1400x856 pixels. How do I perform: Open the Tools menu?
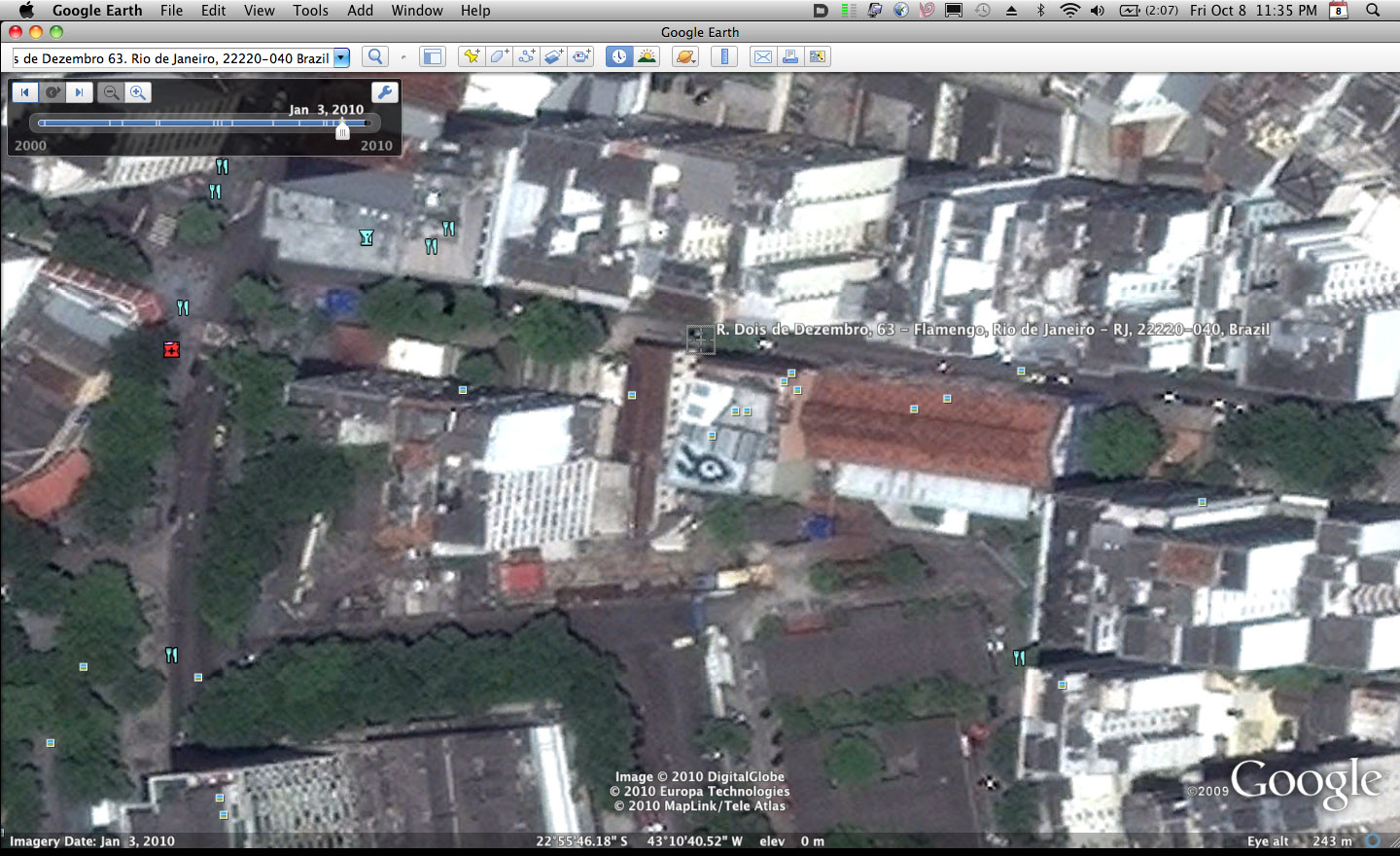coord(311,10)
